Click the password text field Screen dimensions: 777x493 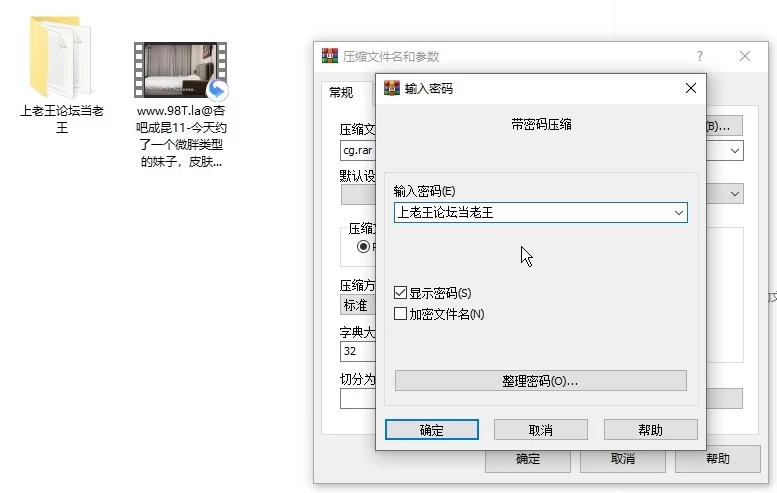coord(530,212)
